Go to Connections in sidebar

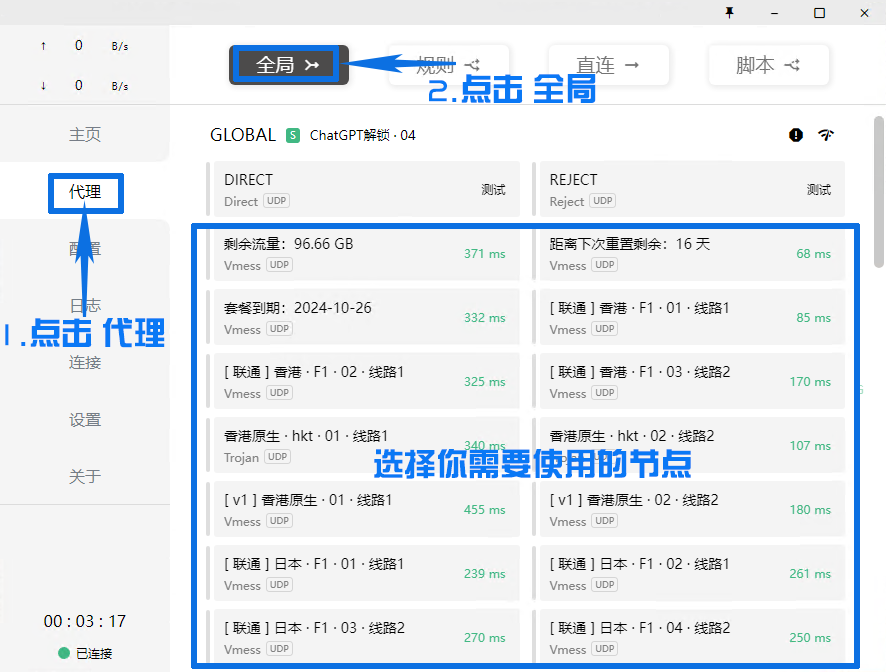pos(85,362)
